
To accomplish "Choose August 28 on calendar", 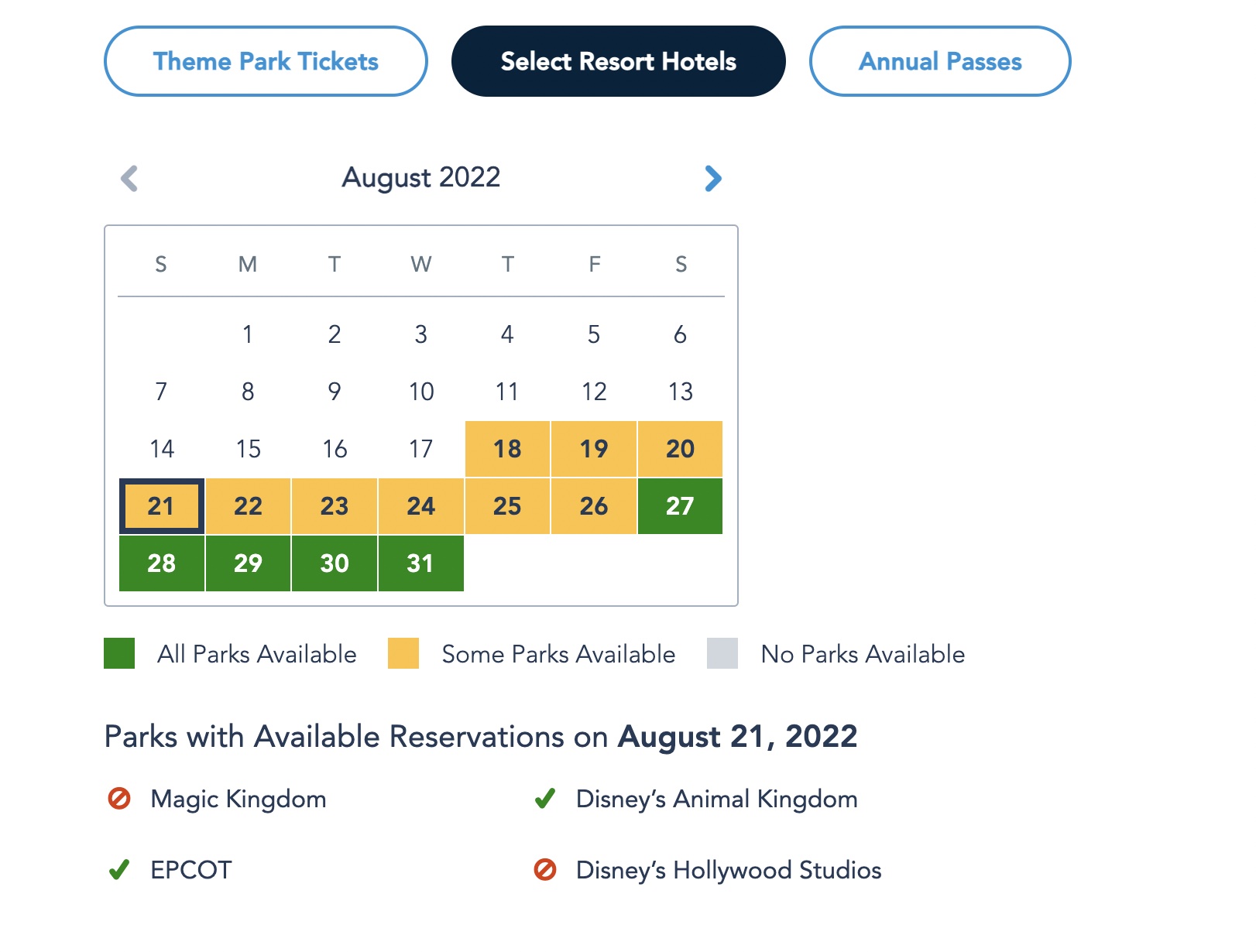I will click(x=161, y=563).
